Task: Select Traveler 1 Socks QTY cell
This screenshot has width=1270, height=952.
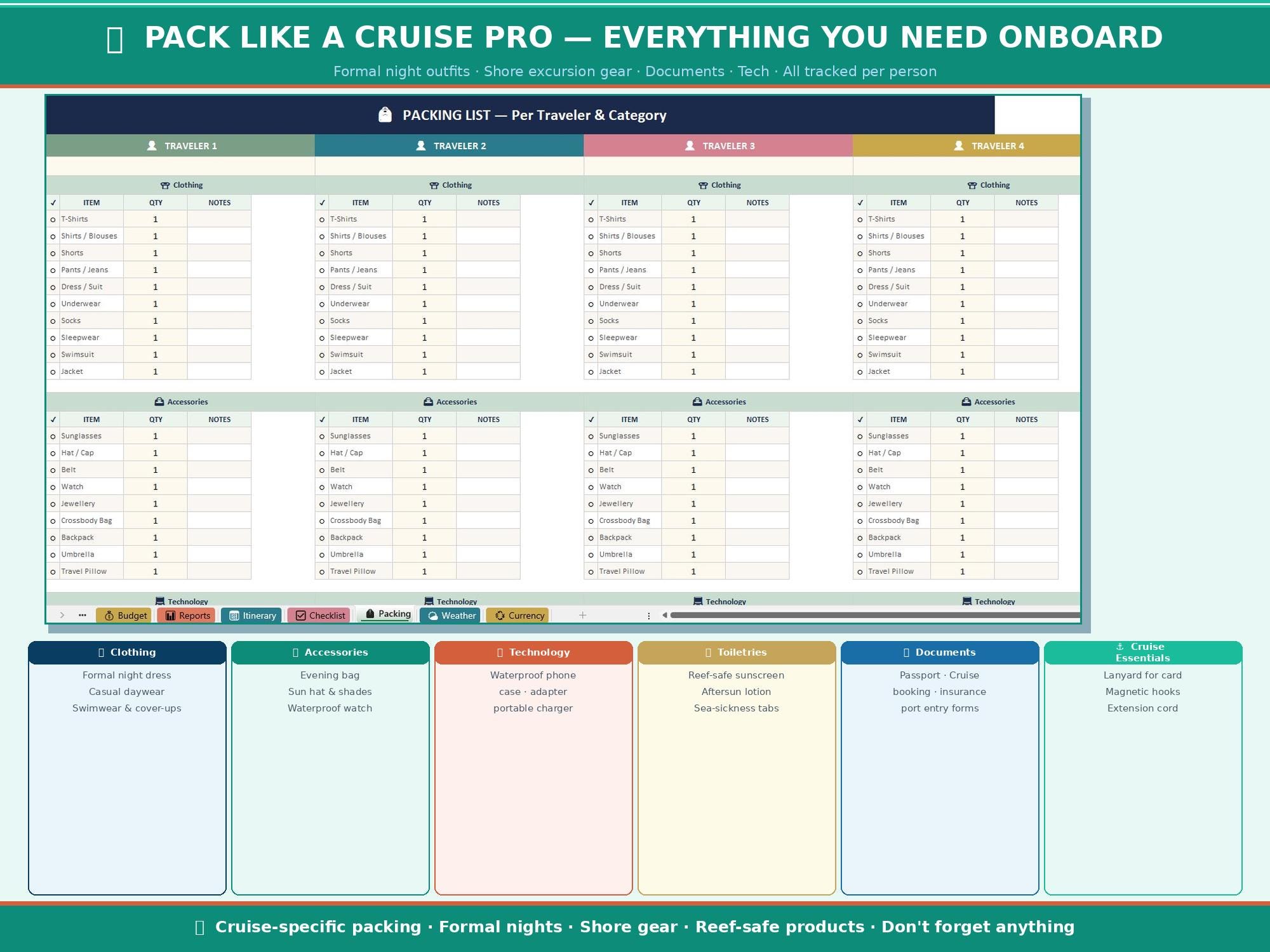Action: 156,321
